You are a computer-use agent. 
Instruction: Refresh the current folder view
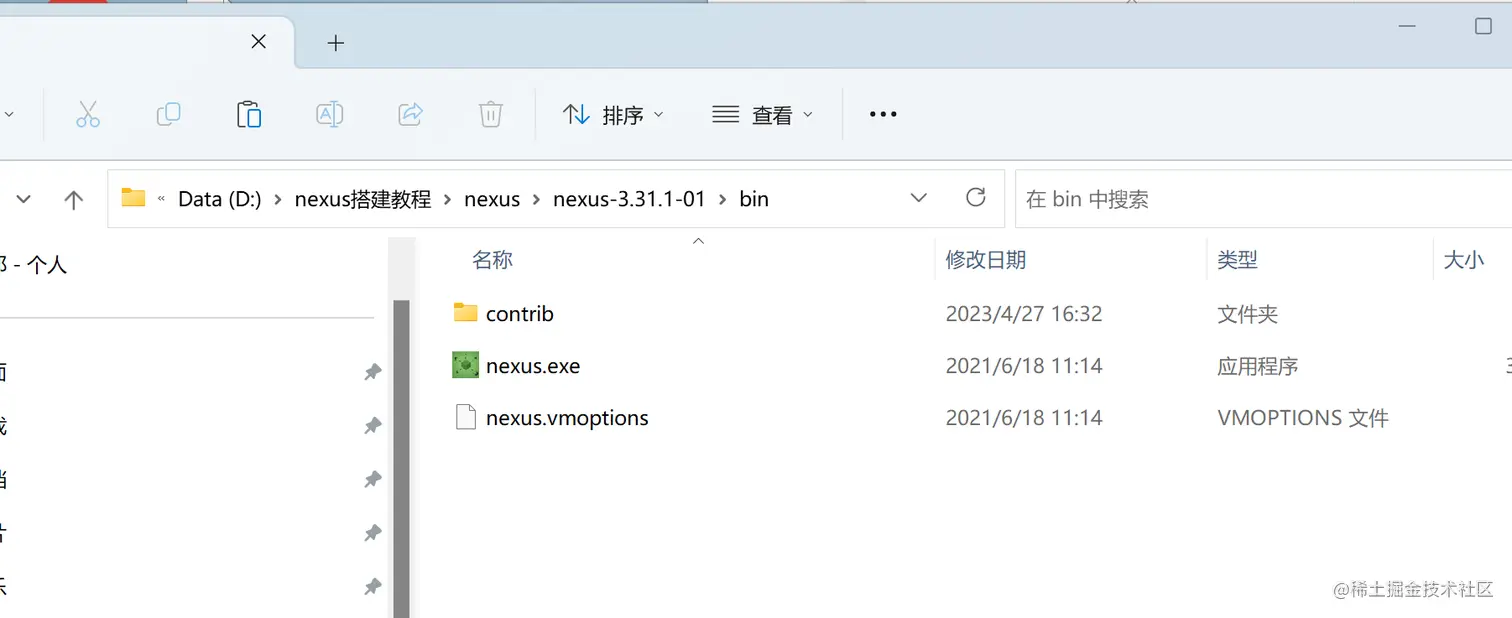click(976, 198)
